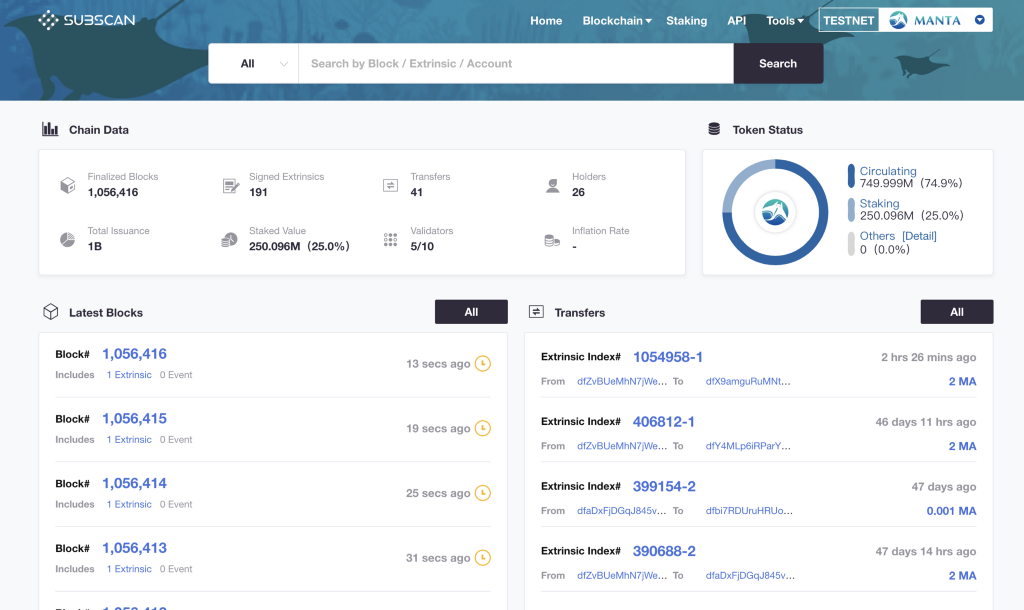This screenshot has height=610, width=1024.
Task: Open the Staking page
Action: [686, 20]
